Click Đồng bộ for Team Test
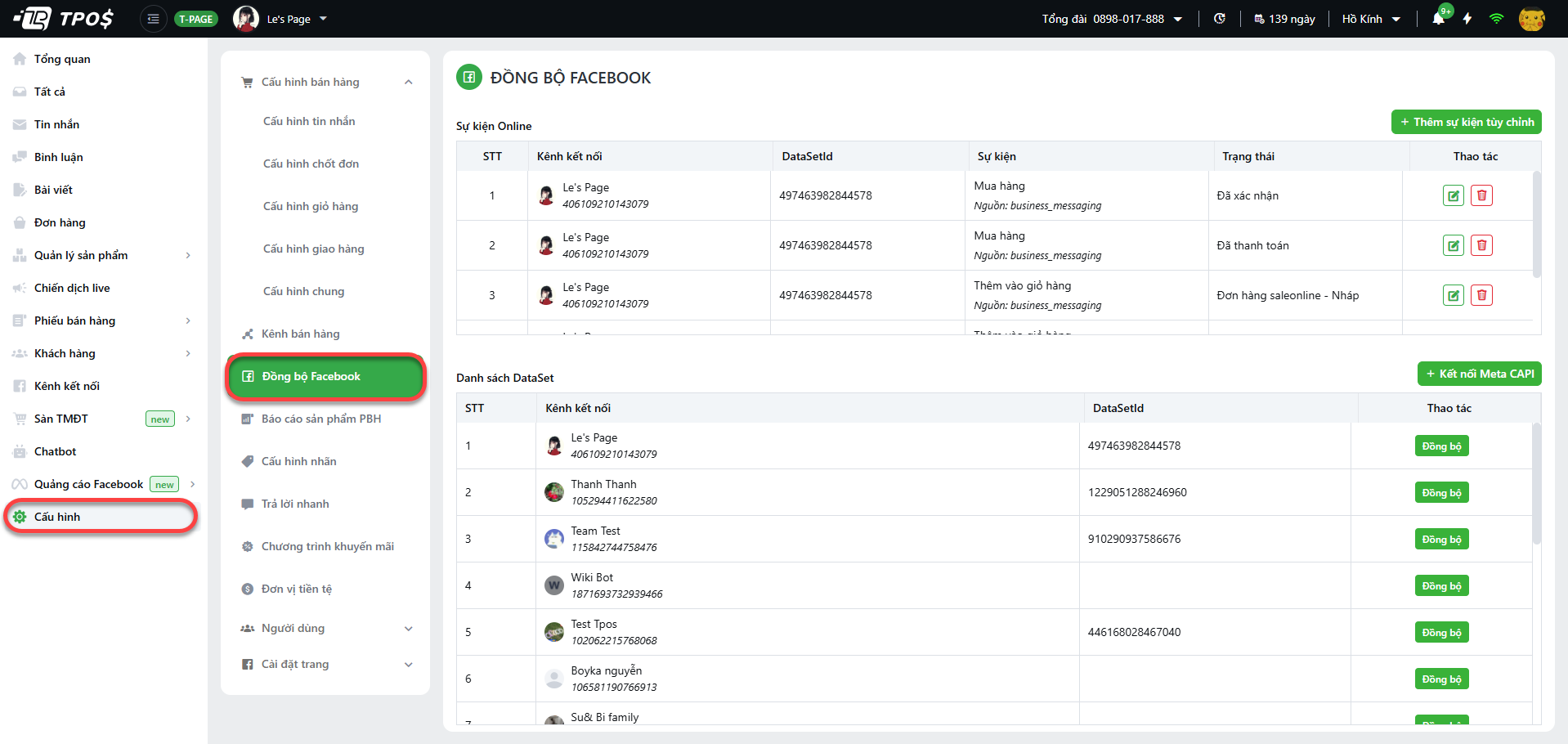 click(1441, 539)
